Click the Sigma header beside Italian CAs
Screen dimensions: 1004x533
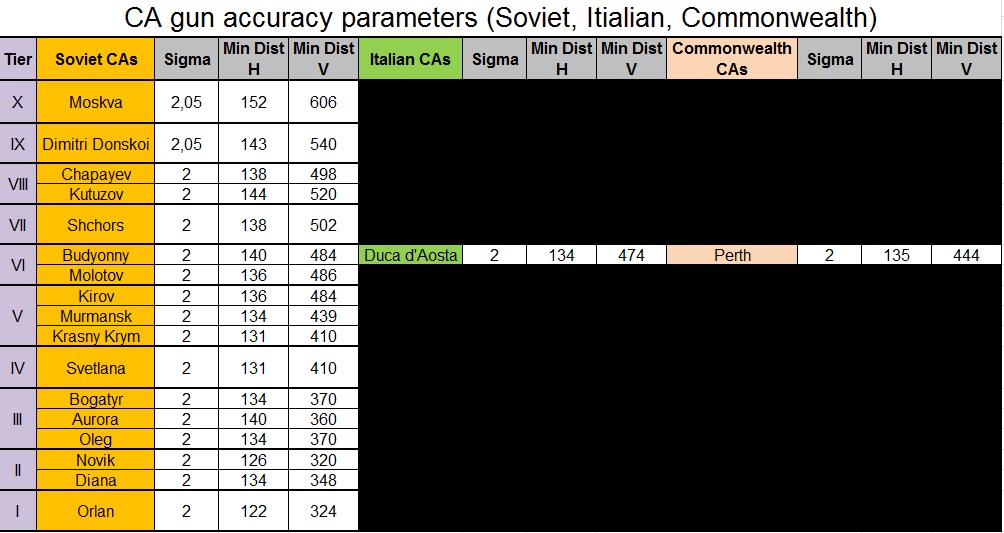pos(494,59)
